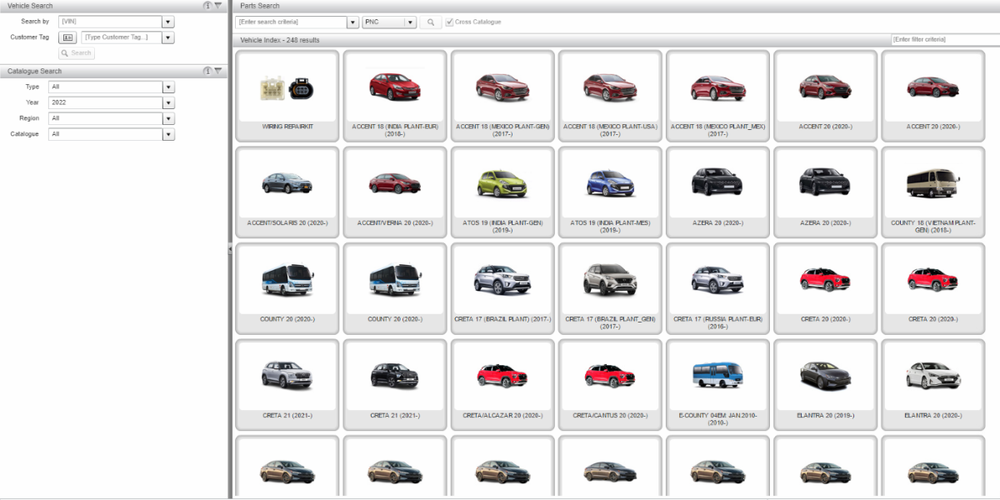Click the Parts Search panel title
Image resolution: width=1000 pixels, height=500 pixels.
pyautogui.click(x=260, y=6)
